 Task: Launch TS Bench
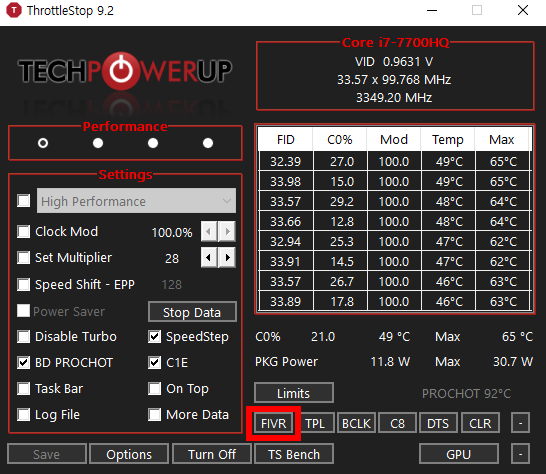[x=294, y=454]
